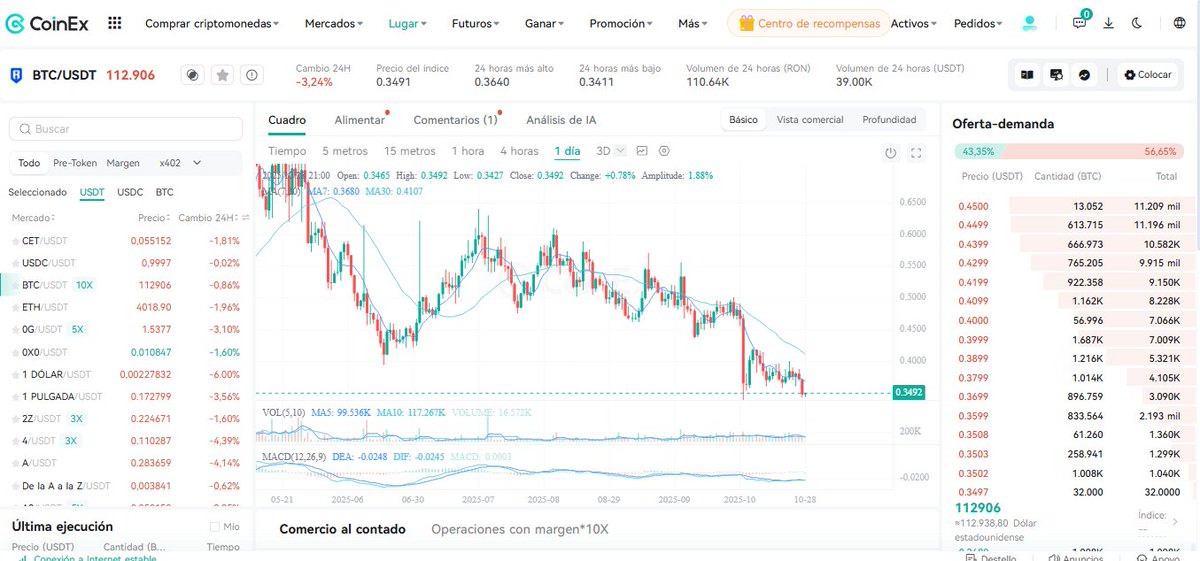Select Seleccionado market tab
This screenshot has width=1200, height=561.
[37, 192]
